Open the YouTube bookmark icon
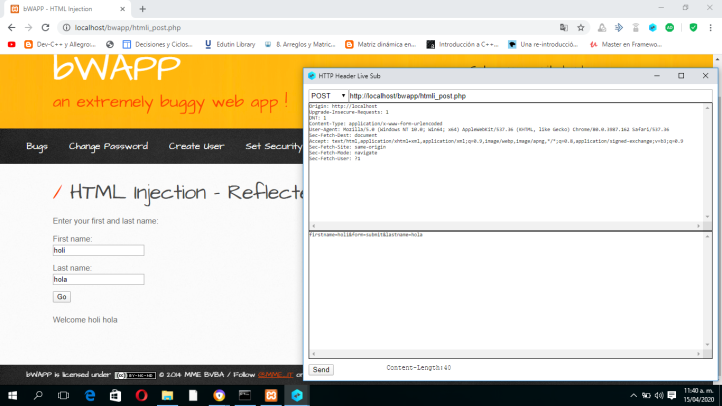This screenshot has height=406, width=722. pyautogui.click(x=12, y=45)
